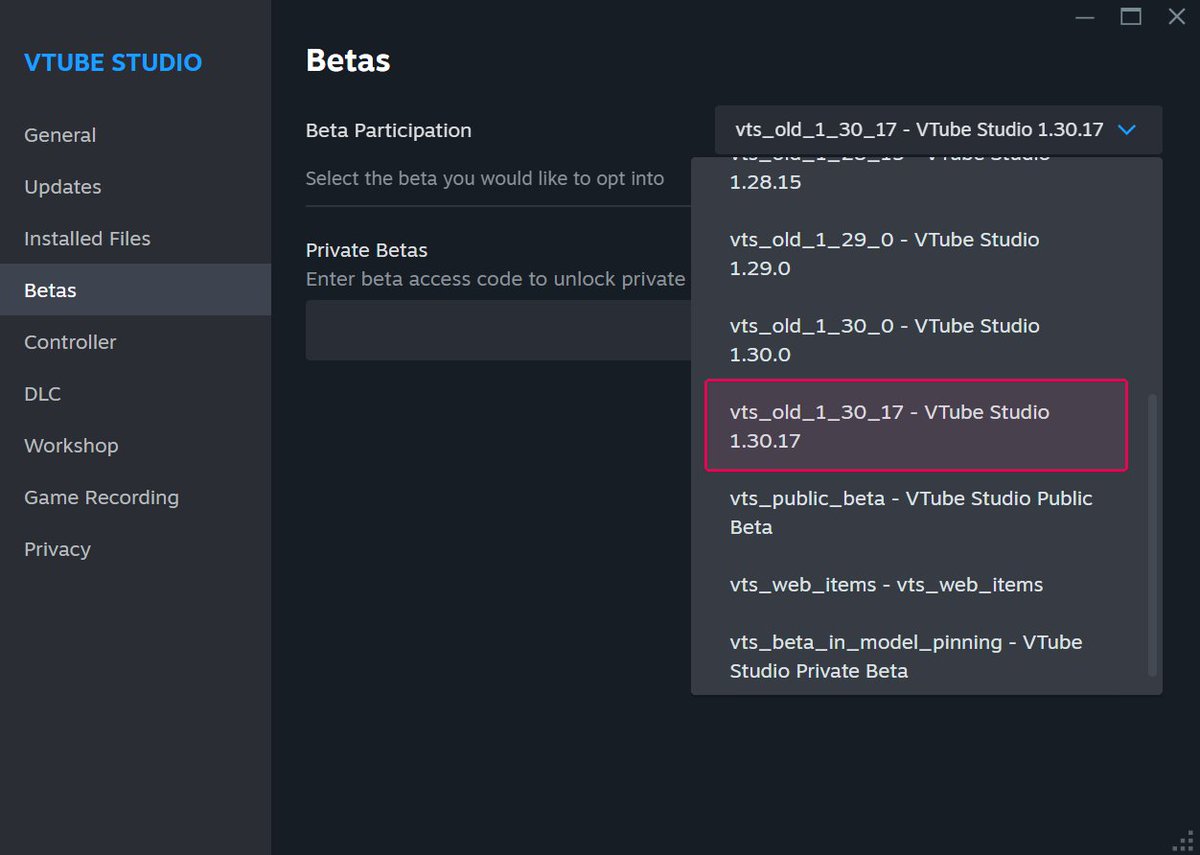This screenshot has width=1200, height=855.
Task: Open the Workshop section
Action: point(71,446)
